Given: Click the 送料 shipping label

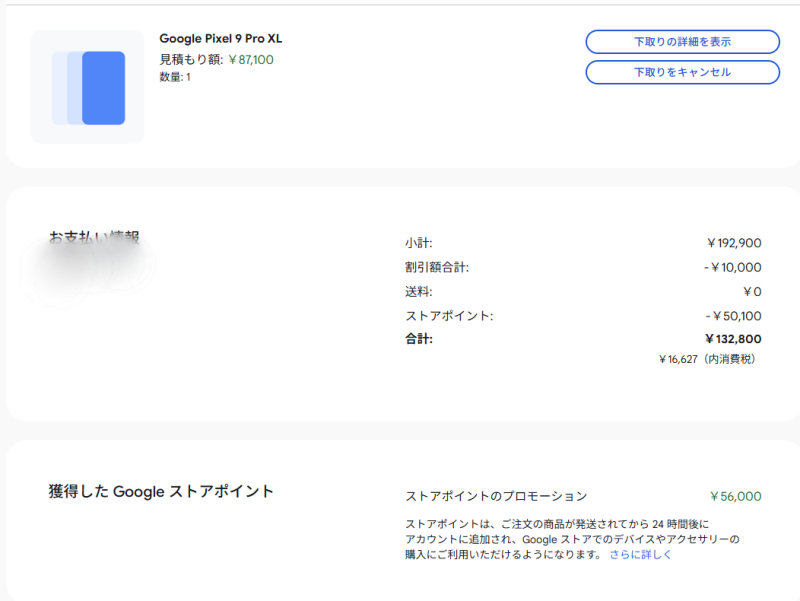Looking at the screenshot, I should 419,291.
